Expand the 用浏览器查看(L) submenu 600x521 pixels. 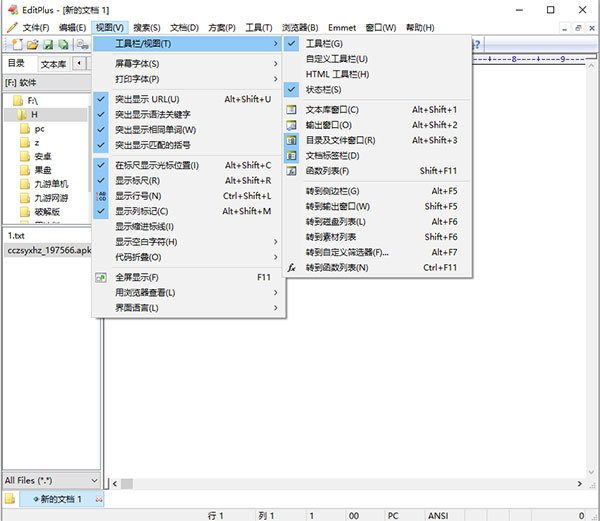[x=189, y=293]
